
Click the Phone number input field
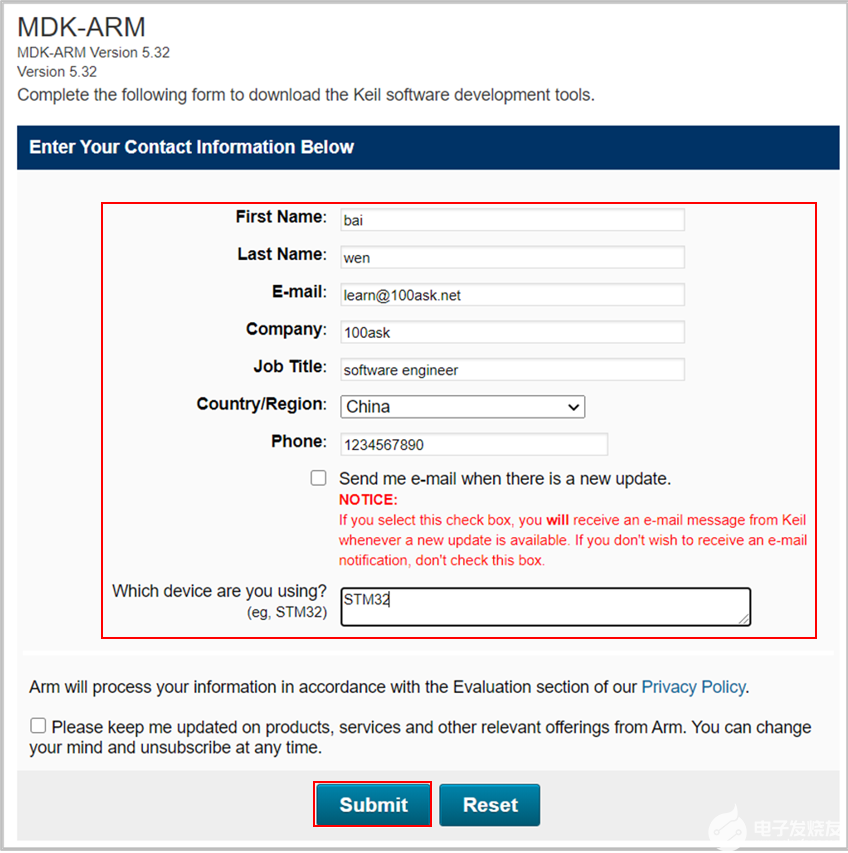coord(474,445)
